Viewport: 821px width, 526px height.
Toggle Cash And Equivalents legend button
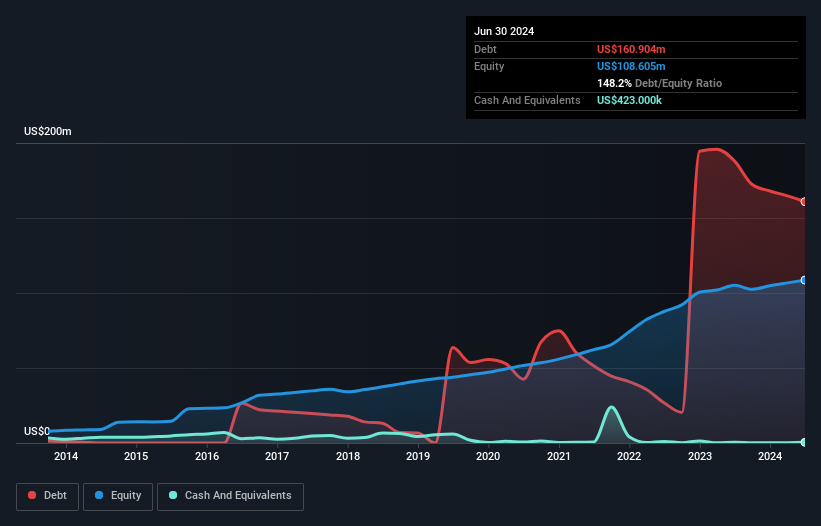pyautogui.click(x=230, y=496)
